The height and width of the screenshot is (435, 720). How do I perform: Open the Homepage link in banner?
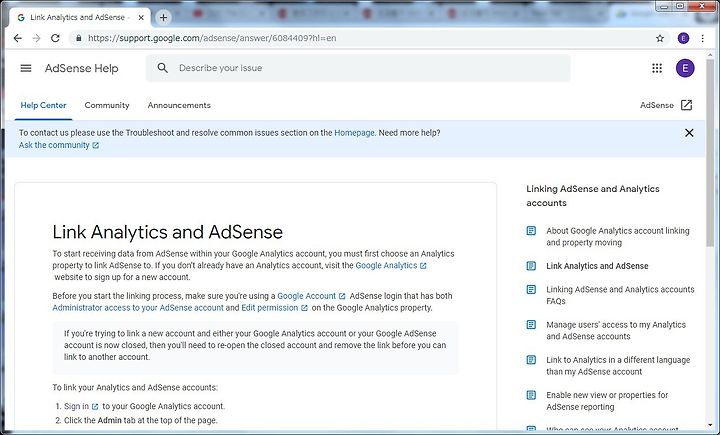[354, 133]
